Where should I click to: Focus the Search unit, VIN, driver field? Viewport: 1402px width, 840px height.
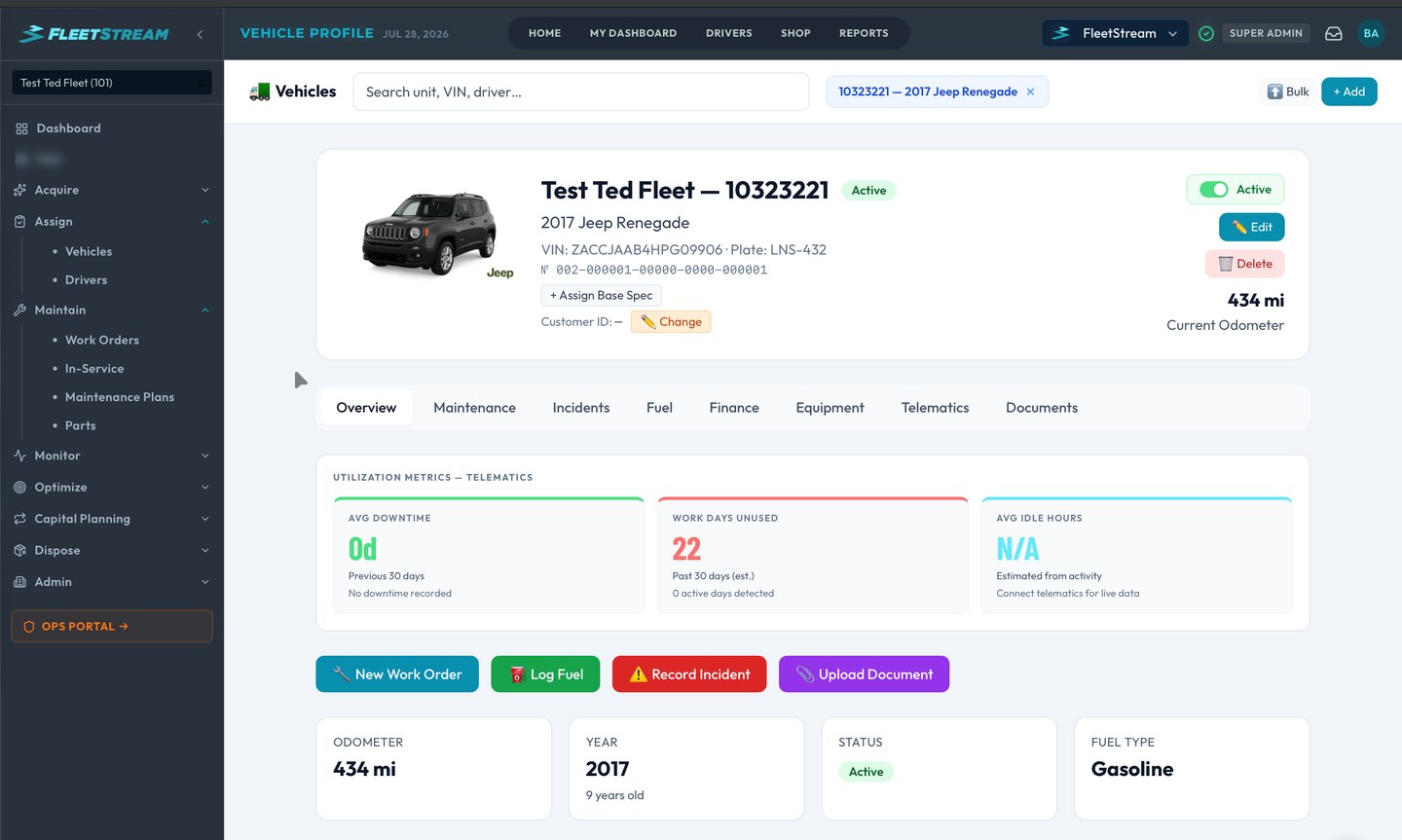[x=581, y=91]
